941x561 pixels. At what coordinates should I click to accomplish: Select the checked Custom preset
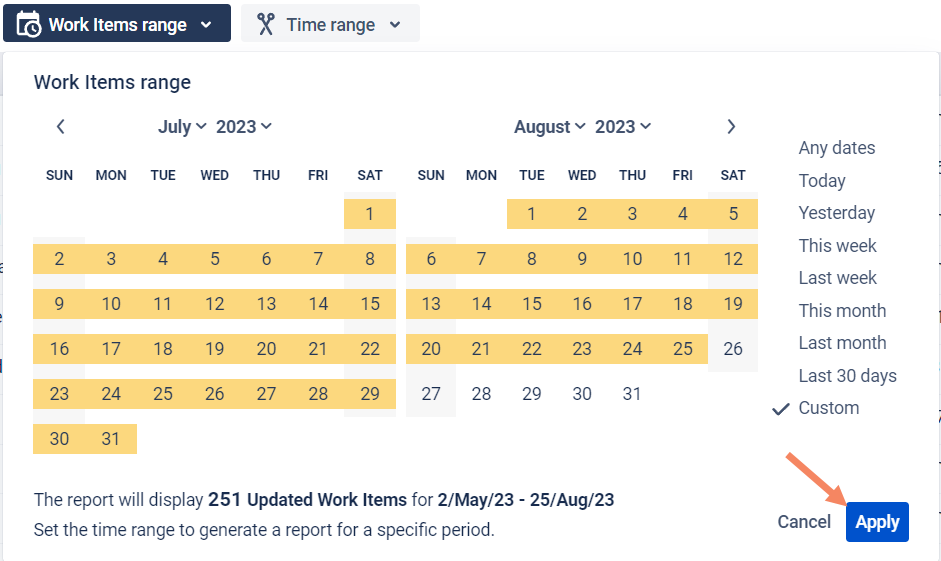[829, 408]
